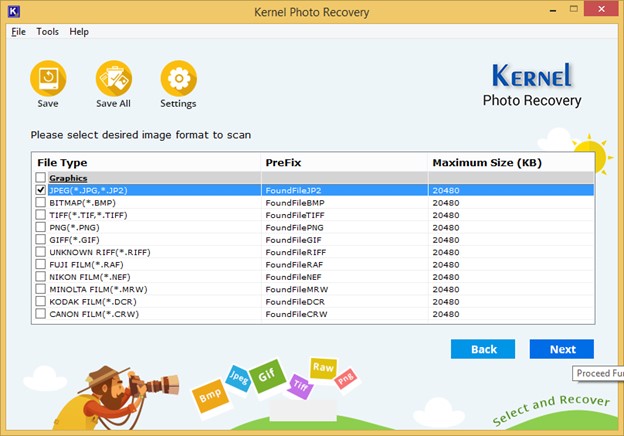Select the FoundFileRIFF prefix cell

[345, 252]
